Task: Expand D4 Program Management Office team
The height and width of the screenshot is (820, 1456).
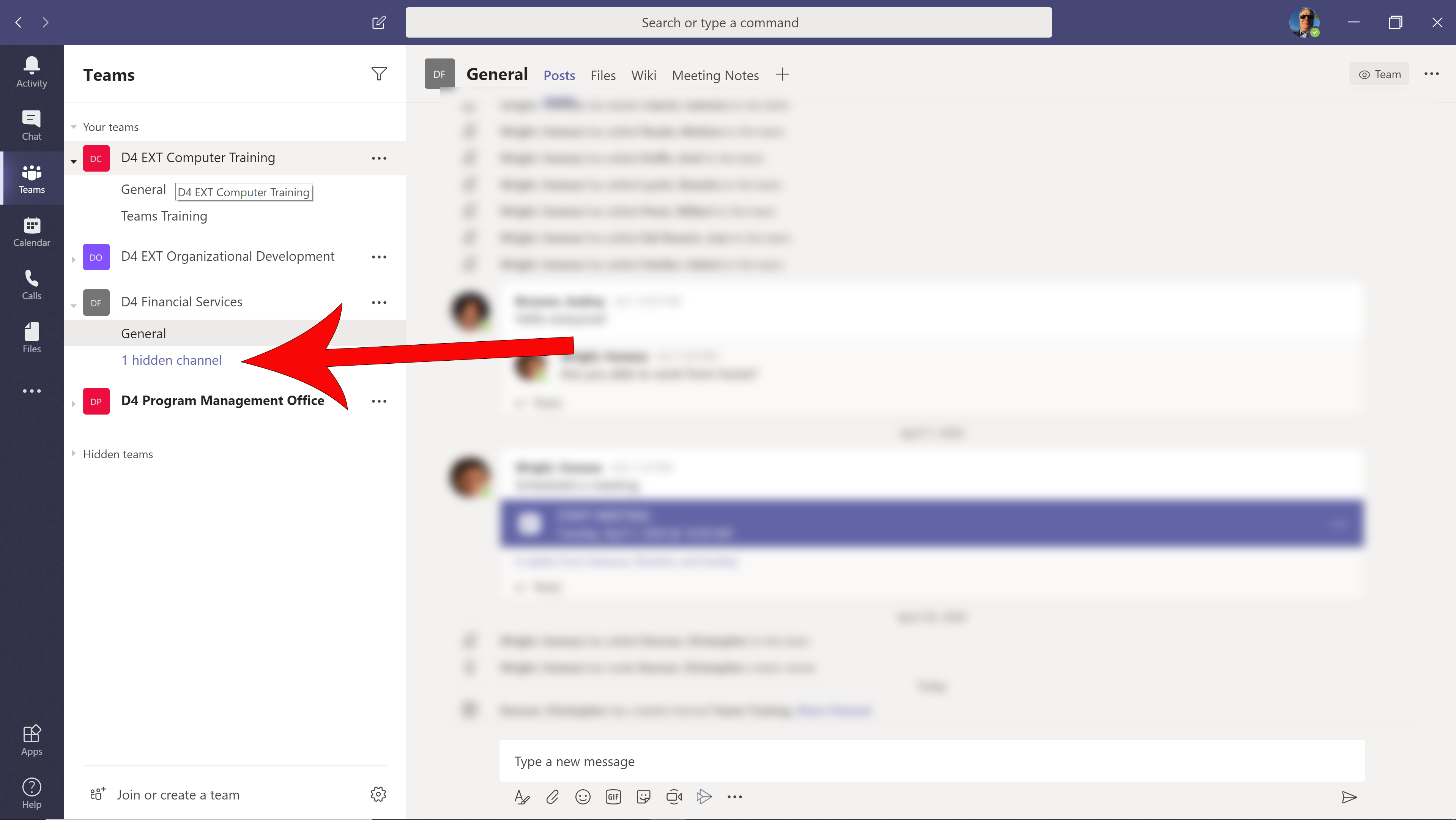Action: pyautogui.click(x=74, y=404)
